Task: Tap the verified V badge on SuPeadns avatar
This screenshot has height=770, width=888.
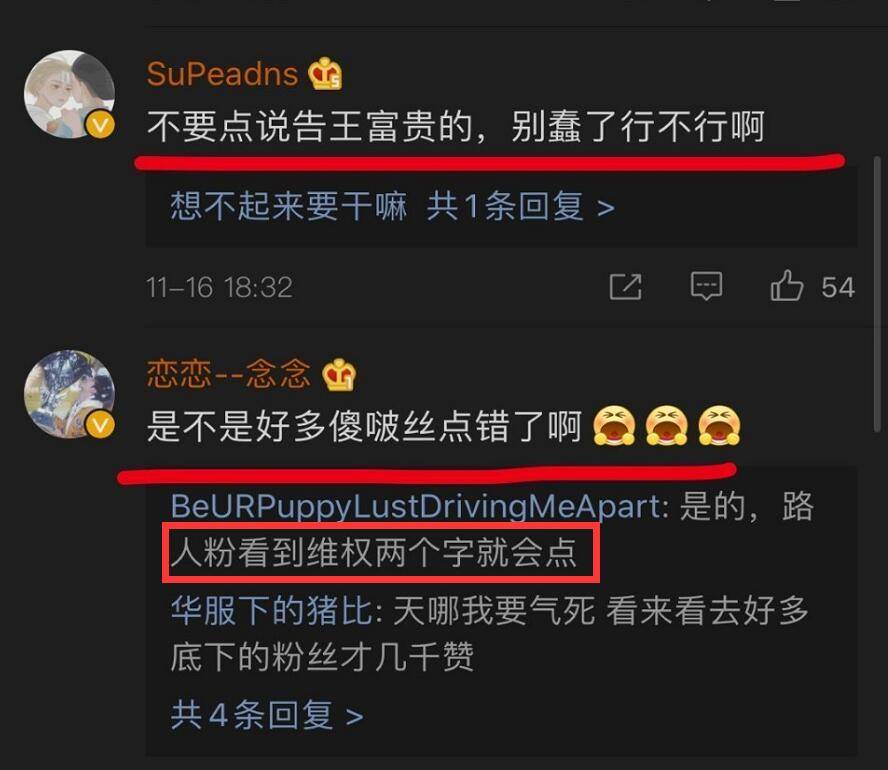Action: click(100, 125)
